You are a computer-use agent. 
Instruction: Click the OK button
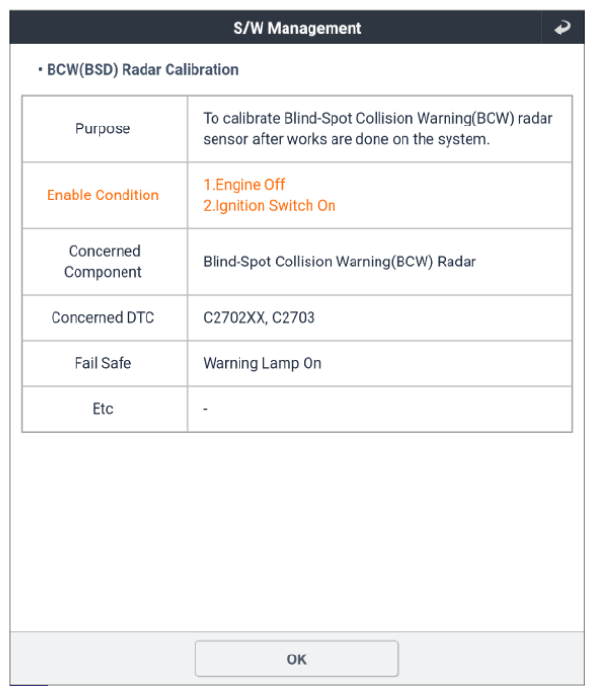(297, 659)
